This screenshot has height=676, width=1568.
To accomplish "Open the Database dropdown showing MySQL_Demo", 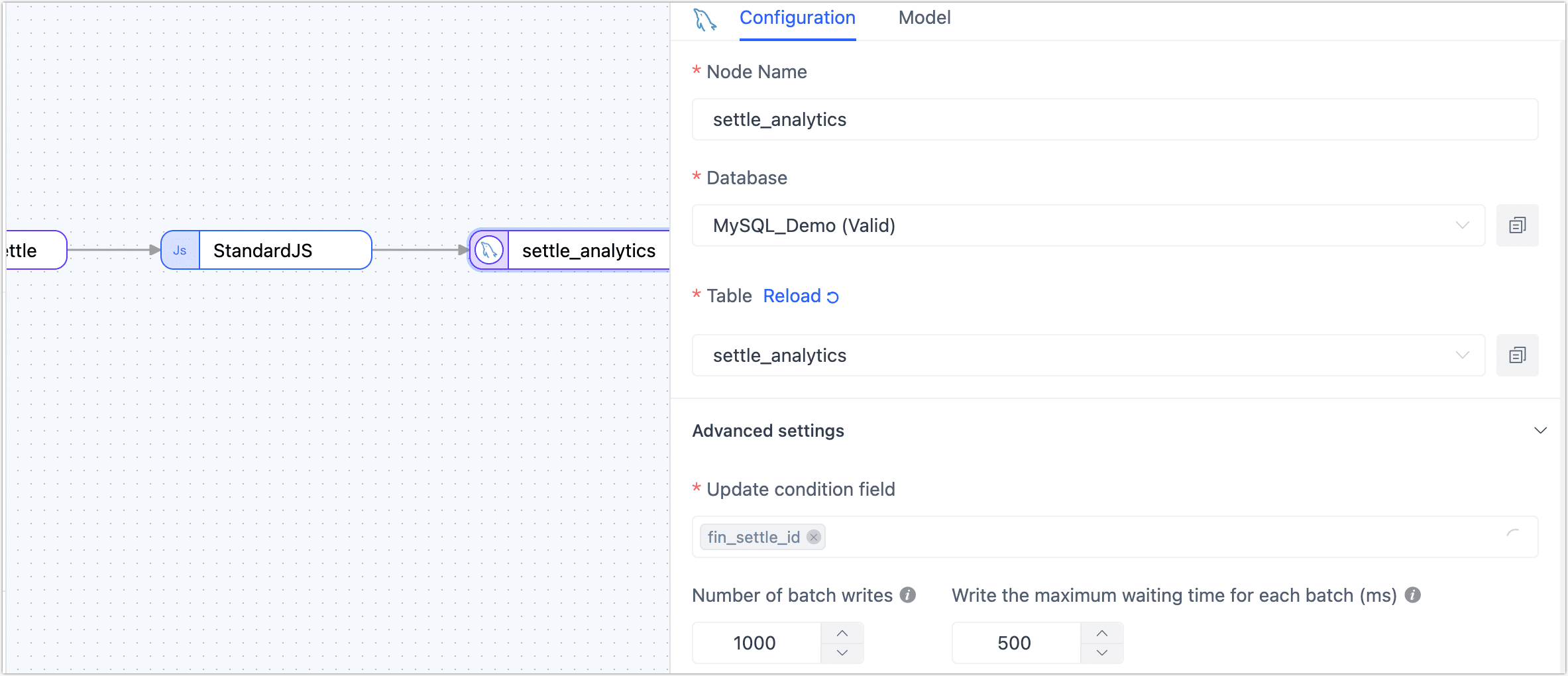I will (1088, 225).
